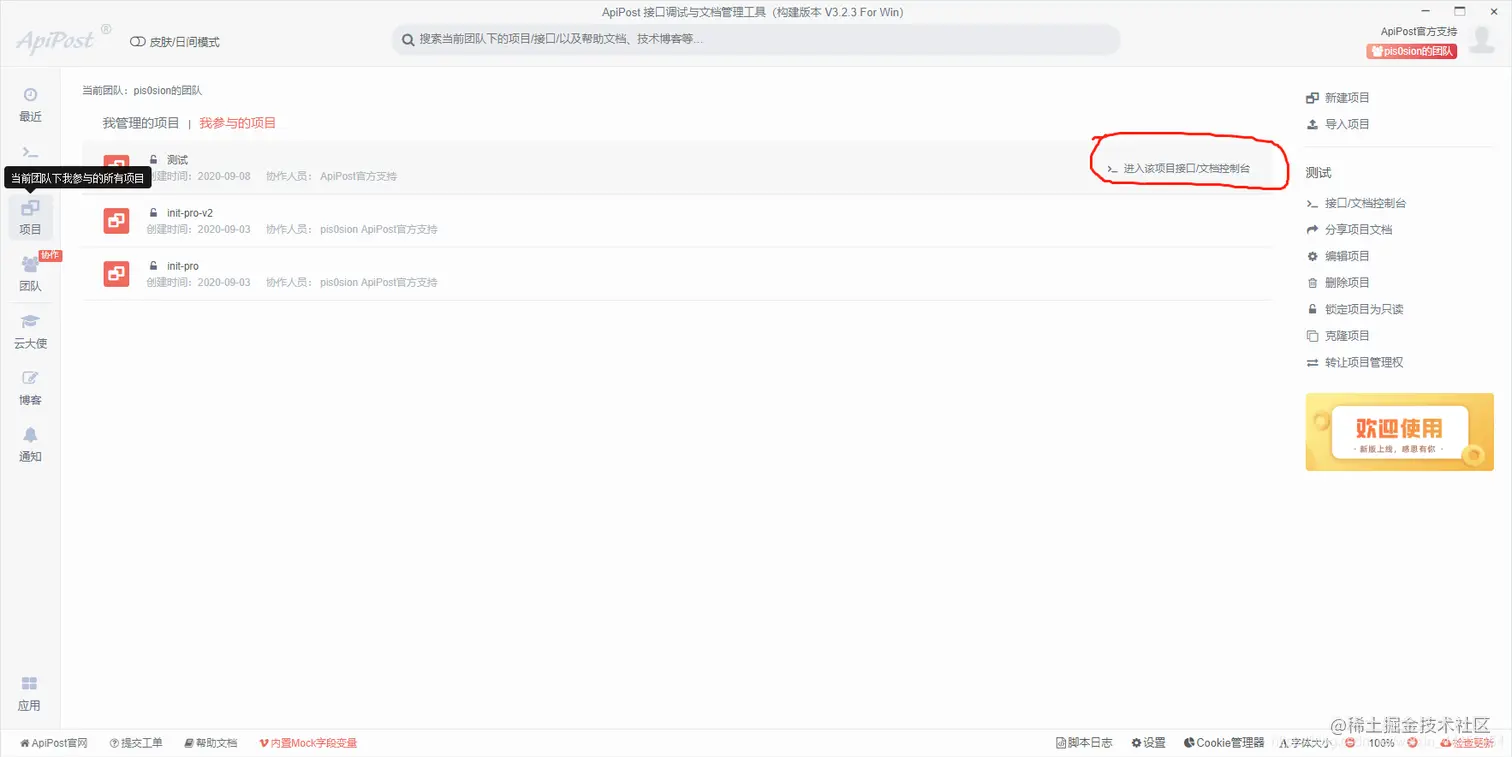Open the 最近 (Recent) sidebar icon

click(x=30, y=104)
